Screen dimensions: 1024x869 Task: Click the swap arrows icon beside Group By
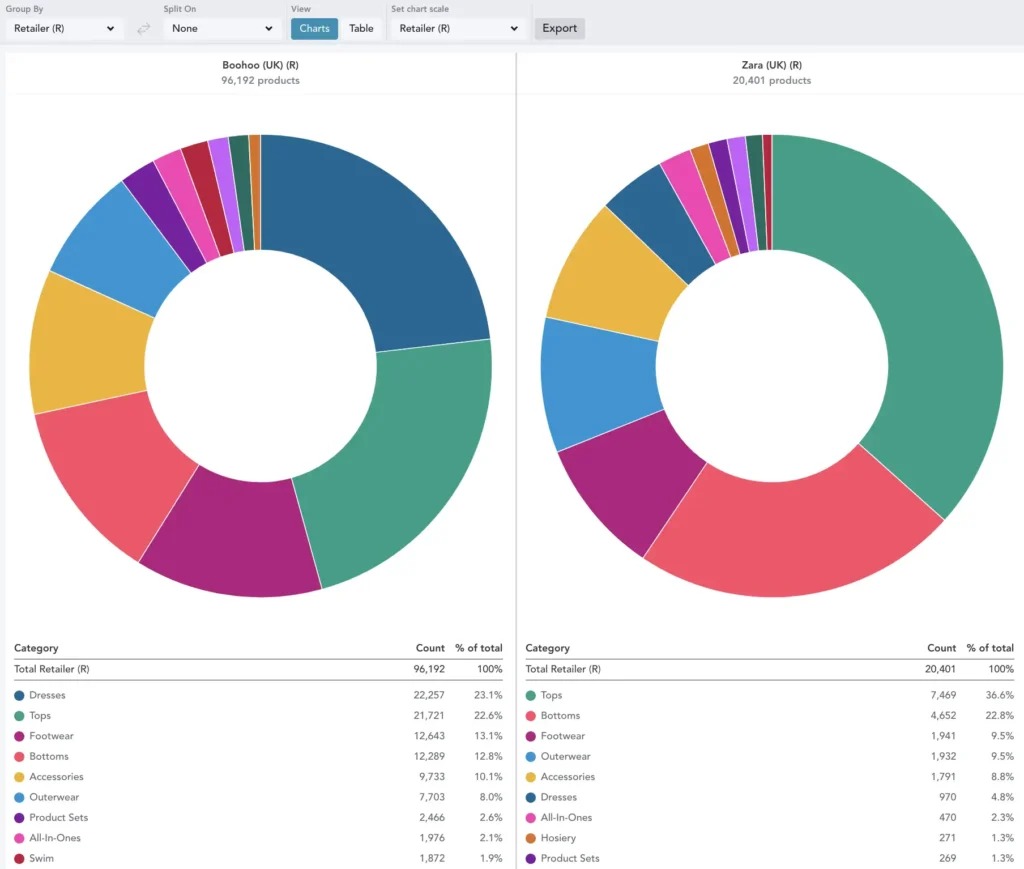click(x=144, y=29)
